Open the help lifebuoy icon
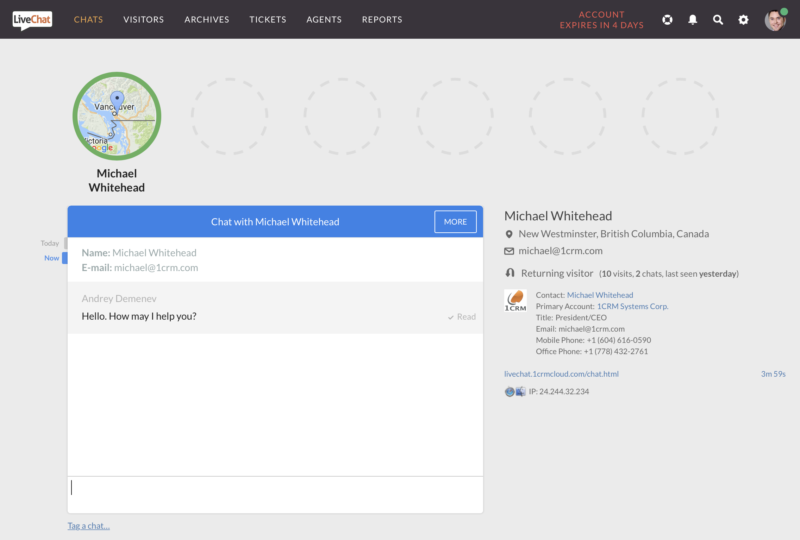The width and height of the screenshot is (800, 540). 667,20
